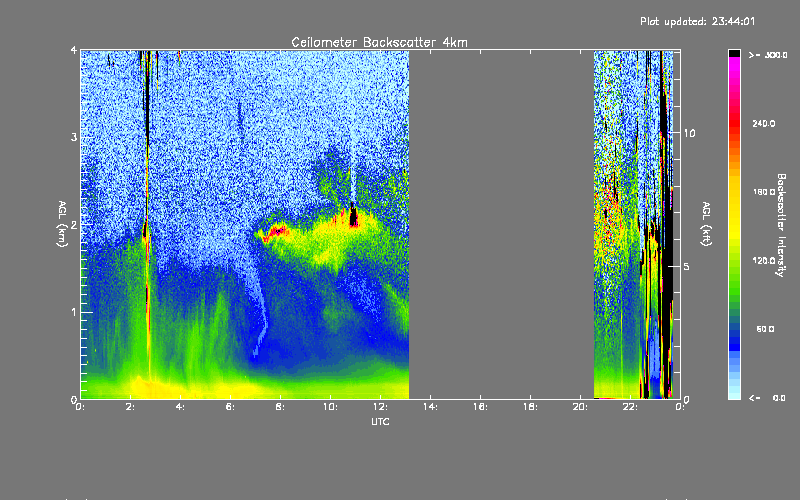The image size is (800, 500).
Task: Select the 'Backscatter Intensity' colorbar label
Action: [781, 225]
